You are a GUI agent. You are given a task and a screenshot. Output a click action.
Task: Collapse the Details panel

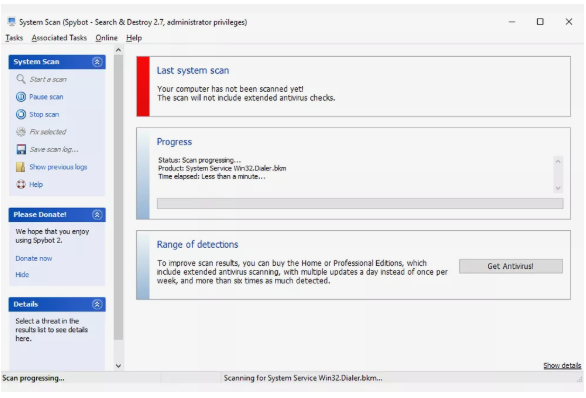coord(97,304)
